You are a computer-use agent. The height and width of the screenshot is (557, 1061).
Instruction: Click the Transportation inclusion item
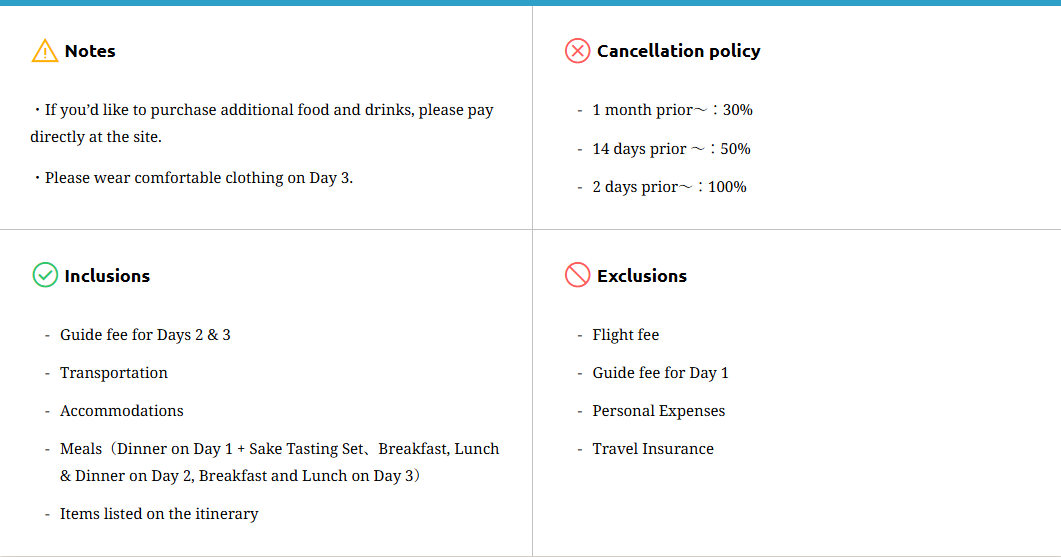coord(114,373)
